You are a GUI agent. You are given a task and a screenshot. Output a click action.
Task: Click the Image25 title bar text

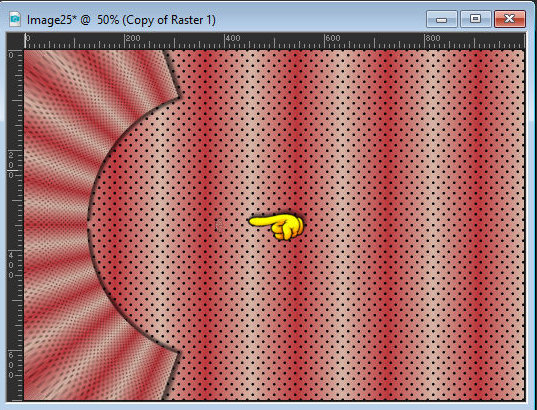[121, 20]
